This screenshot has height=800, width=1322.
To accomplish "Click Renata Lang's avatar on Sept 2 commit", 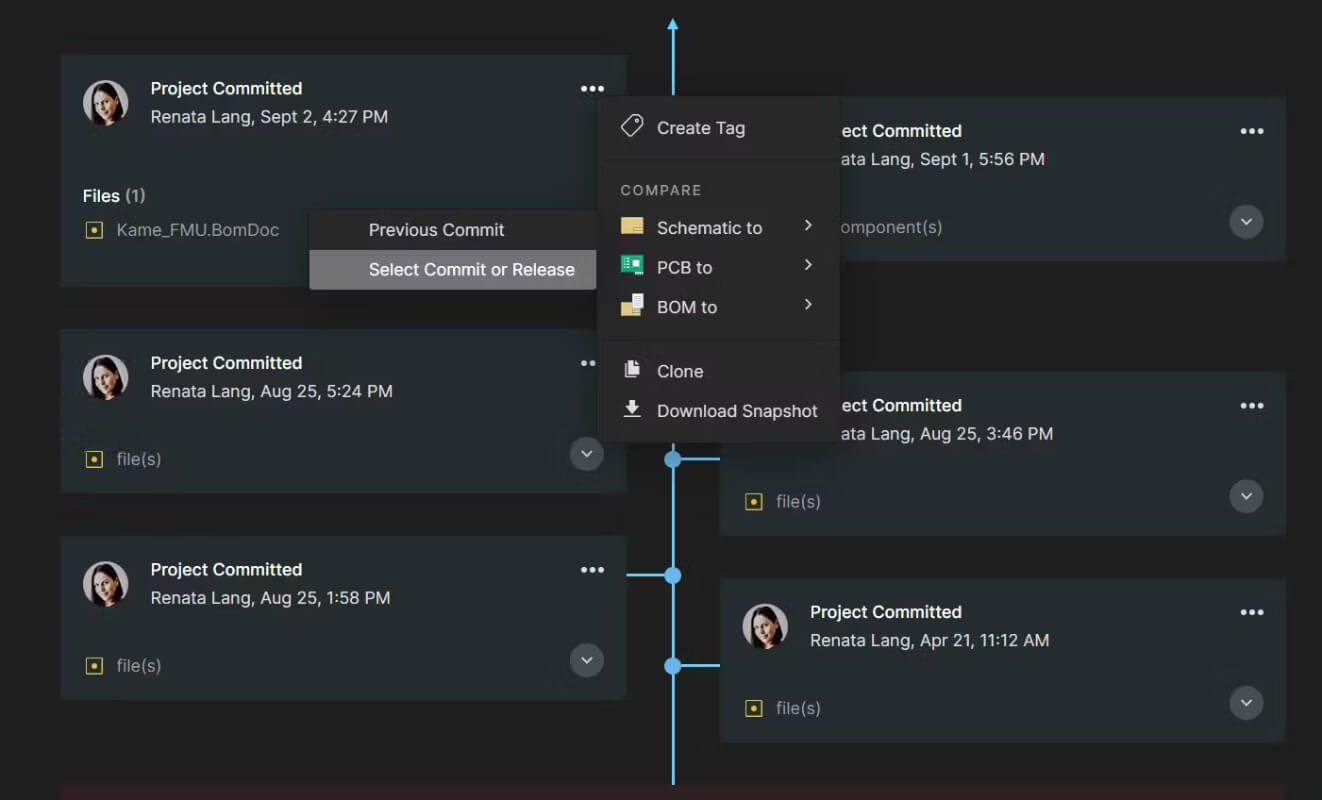I will 105,103.
